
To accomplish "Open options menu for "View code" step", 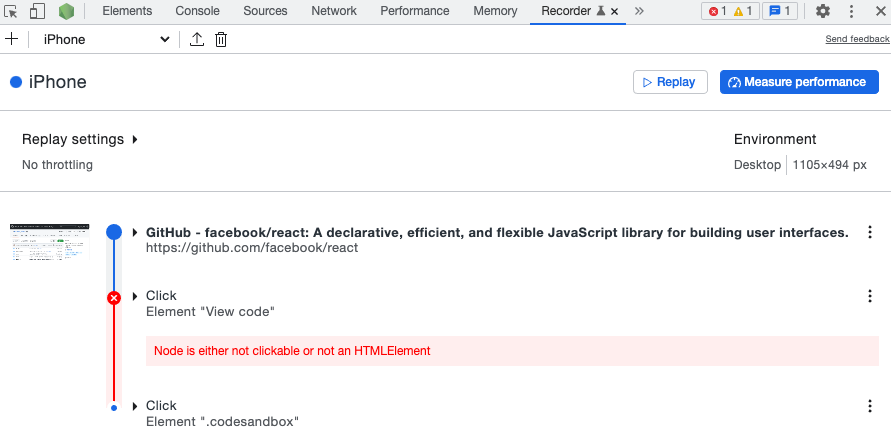I will click(869, 296).
